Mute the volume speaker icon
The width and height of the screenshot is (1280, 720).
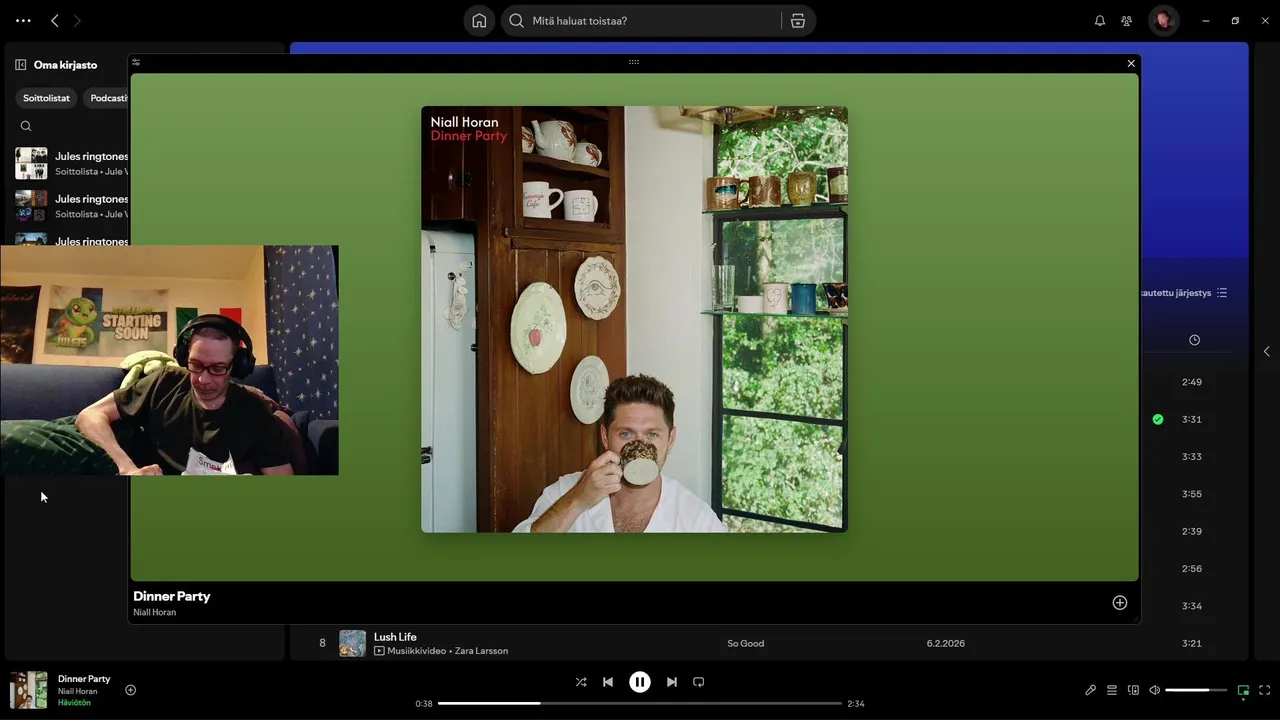[x=1154, y=690]
